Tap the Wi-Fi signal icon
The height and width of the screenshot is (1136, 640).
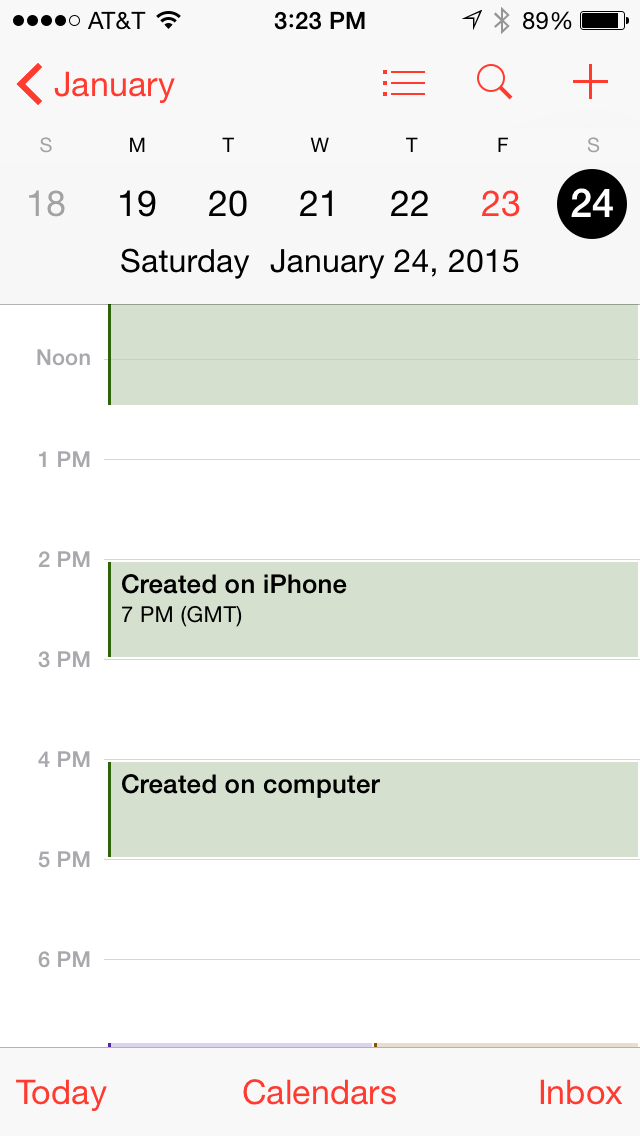pos(169,20)
